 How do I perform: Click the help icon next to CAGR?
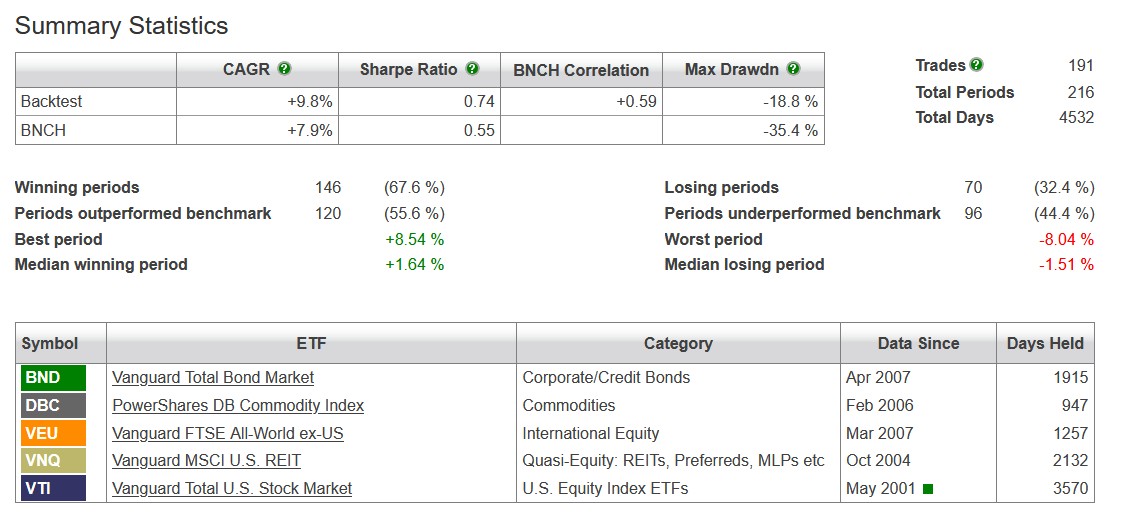(285, 69)
